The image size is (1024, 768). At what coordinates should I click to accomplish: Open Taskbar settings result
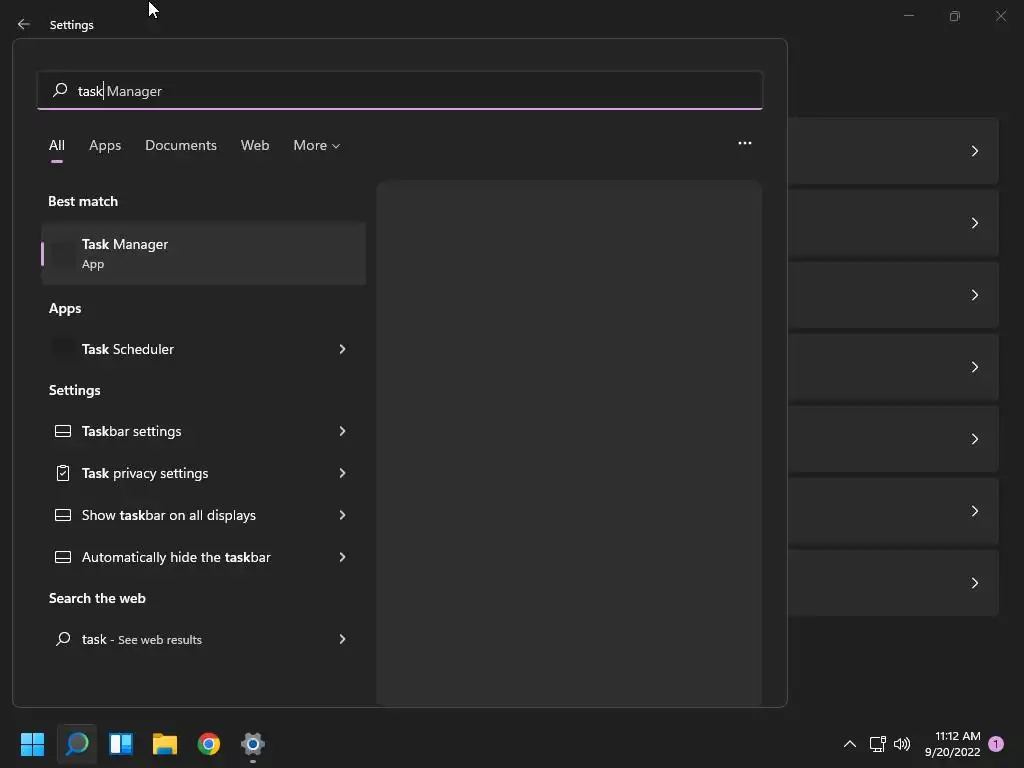click(204, 431)
